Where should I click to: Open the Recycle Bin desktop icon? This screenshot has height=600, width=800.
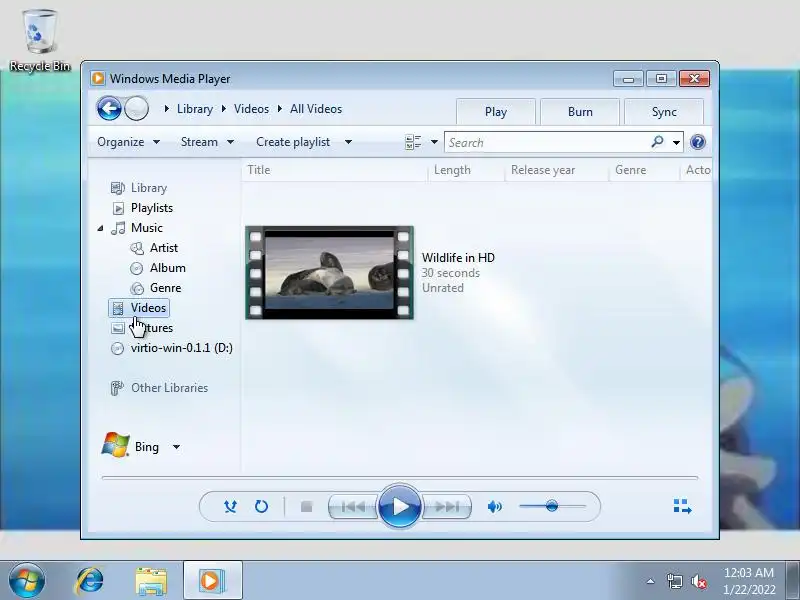pos(40,41)
